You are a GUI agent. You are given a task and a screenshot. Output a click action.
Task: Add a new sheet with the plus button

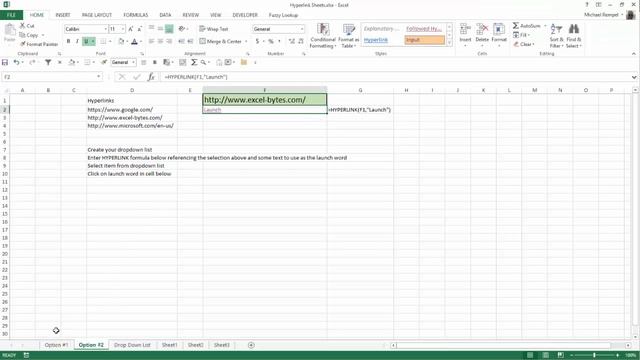(251, 345)
